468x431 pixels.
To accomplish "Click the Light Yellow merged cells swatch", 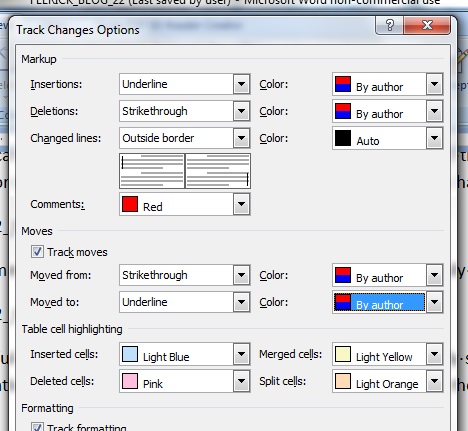I will point(343,354).
